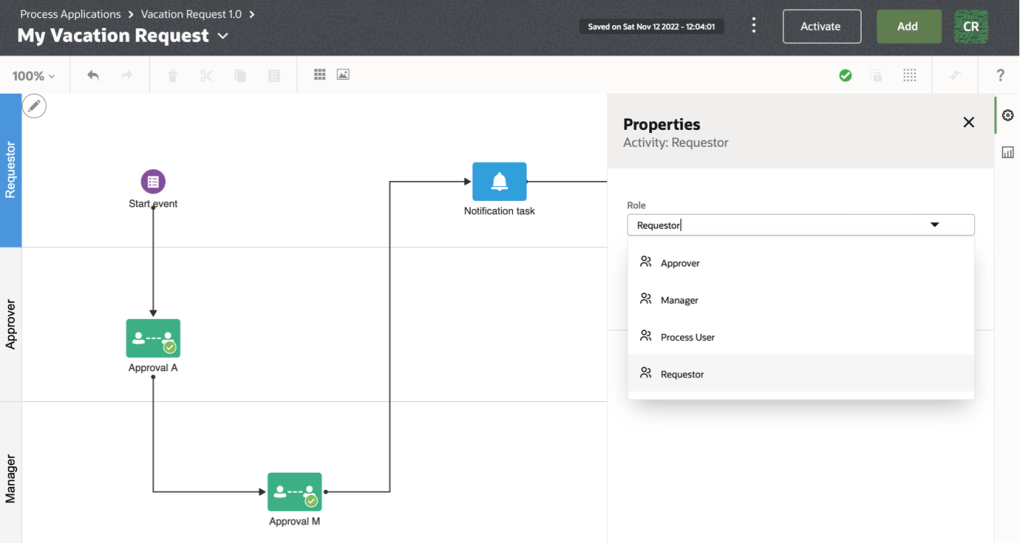Click the pencil edit icon on canvas

(34, 106)
